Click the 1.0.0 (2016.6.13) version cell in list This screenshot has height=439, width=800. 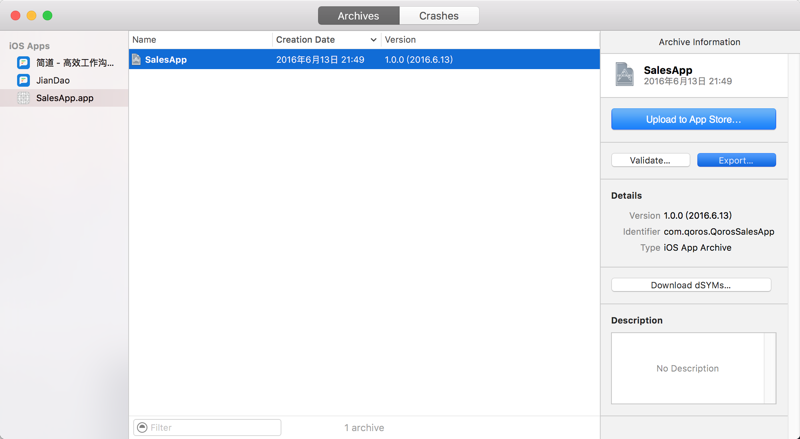tap(418, 60)
